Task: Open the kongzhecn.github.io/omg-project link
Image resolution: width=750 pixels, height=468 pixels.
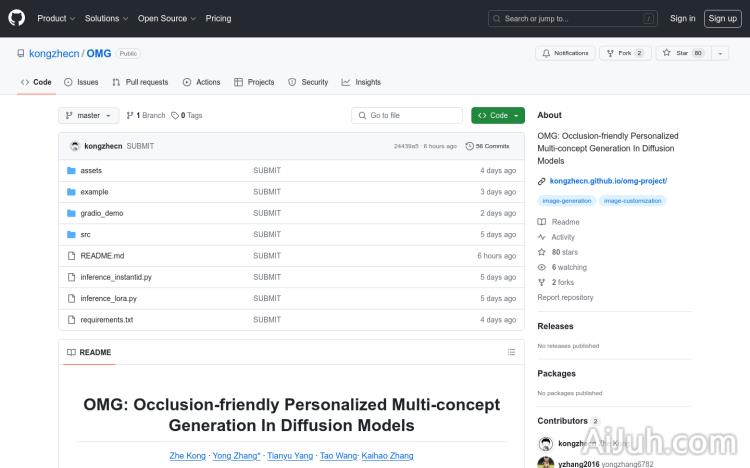Action: (x=608, y=181)
